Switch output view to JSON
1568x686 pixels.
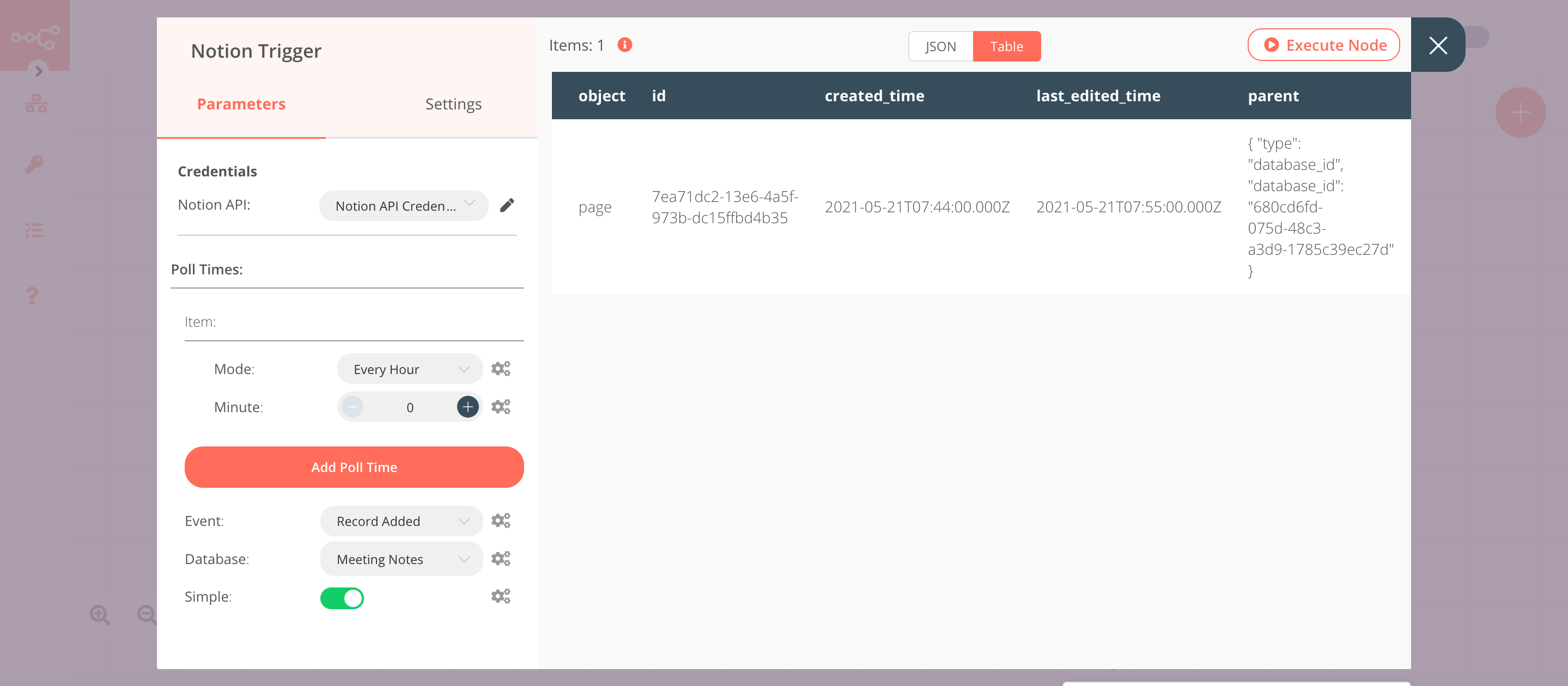[939, 46]
